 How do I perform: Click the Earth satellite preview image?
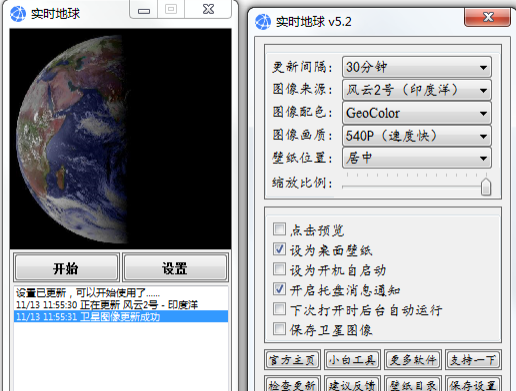coord(120,139)
